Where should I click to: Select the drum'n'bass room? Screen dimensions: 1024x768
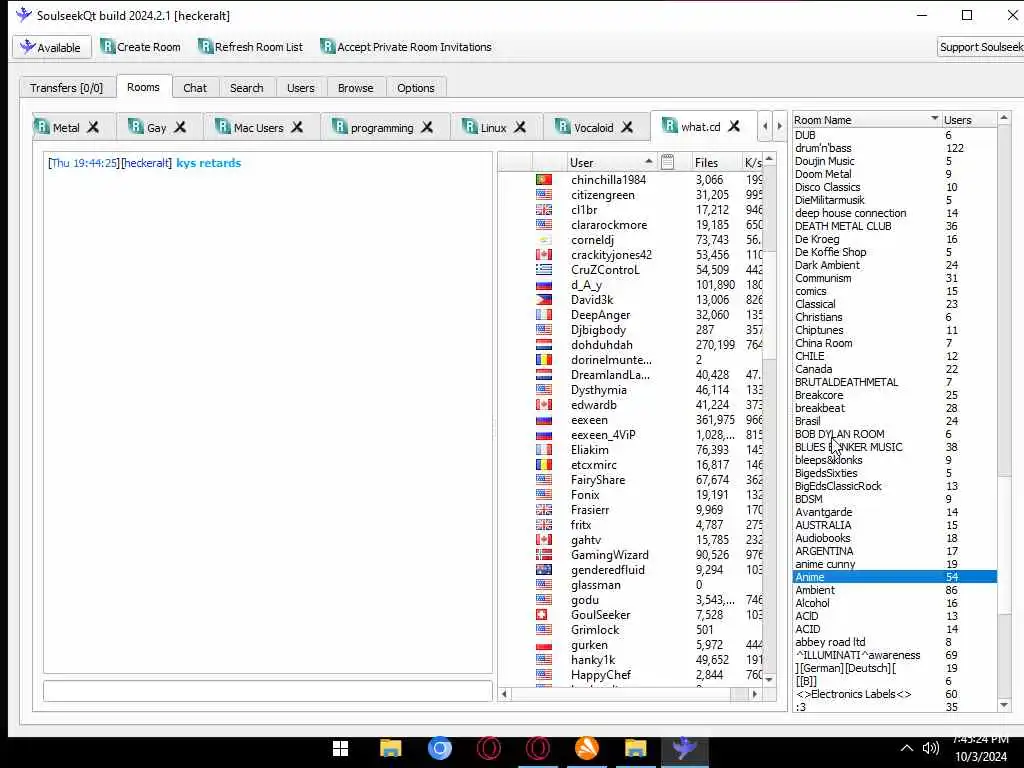[895, 148]
